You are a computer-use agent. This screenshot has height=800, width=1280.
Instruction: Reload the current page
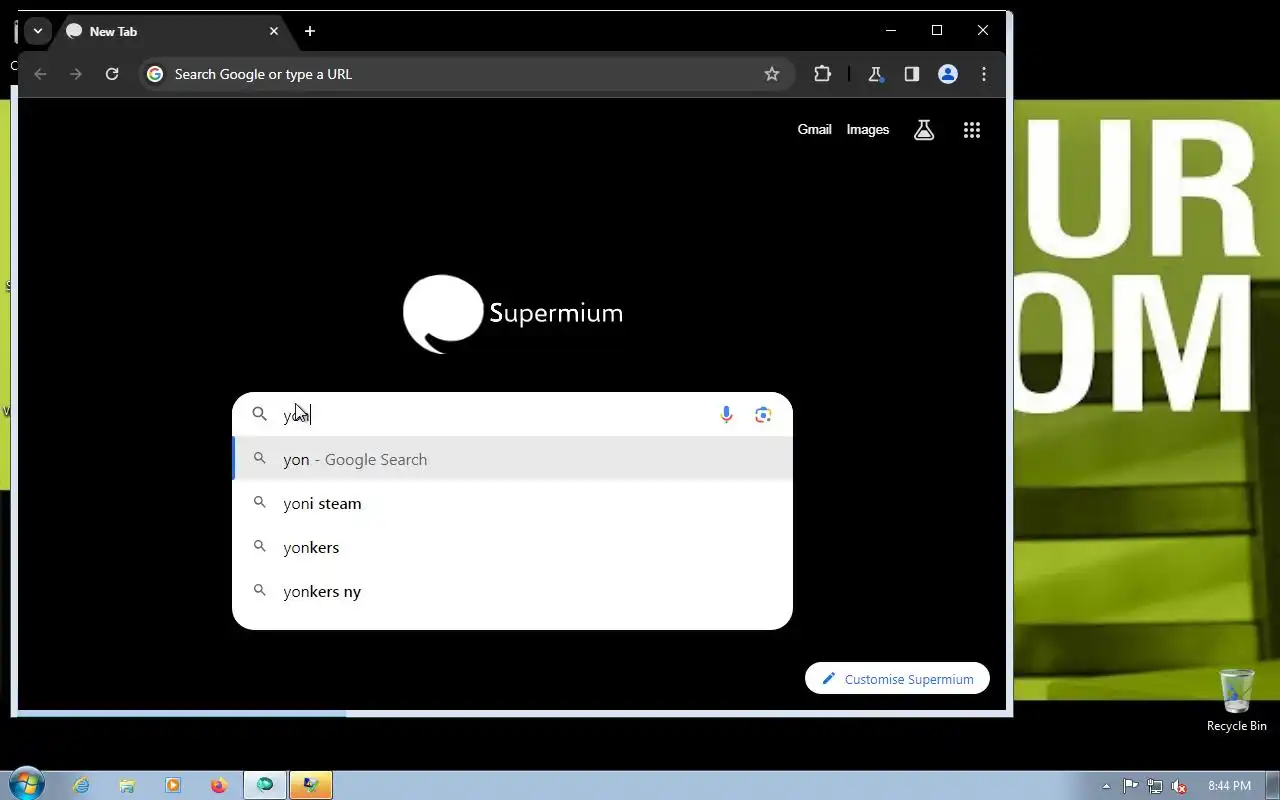(x=112, y=74)
